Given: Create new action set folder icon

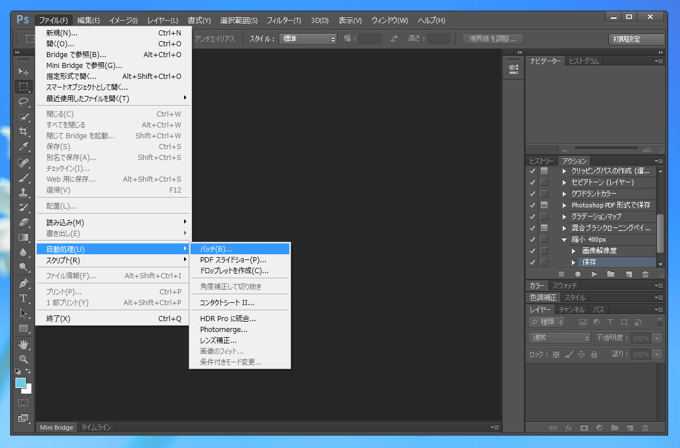Looking at the screenshot, I should (x=611, y=274).
